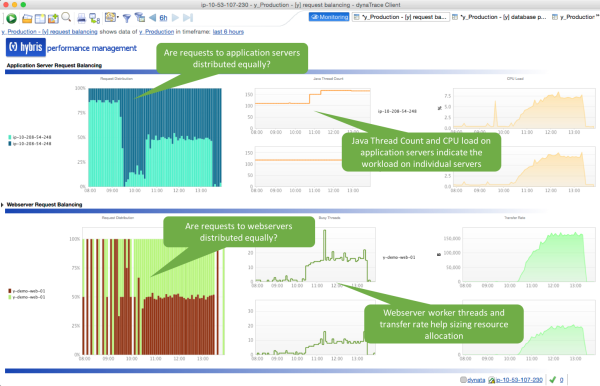
Task: Open the y_Production database p... tab
Action: tap(500, 17)
